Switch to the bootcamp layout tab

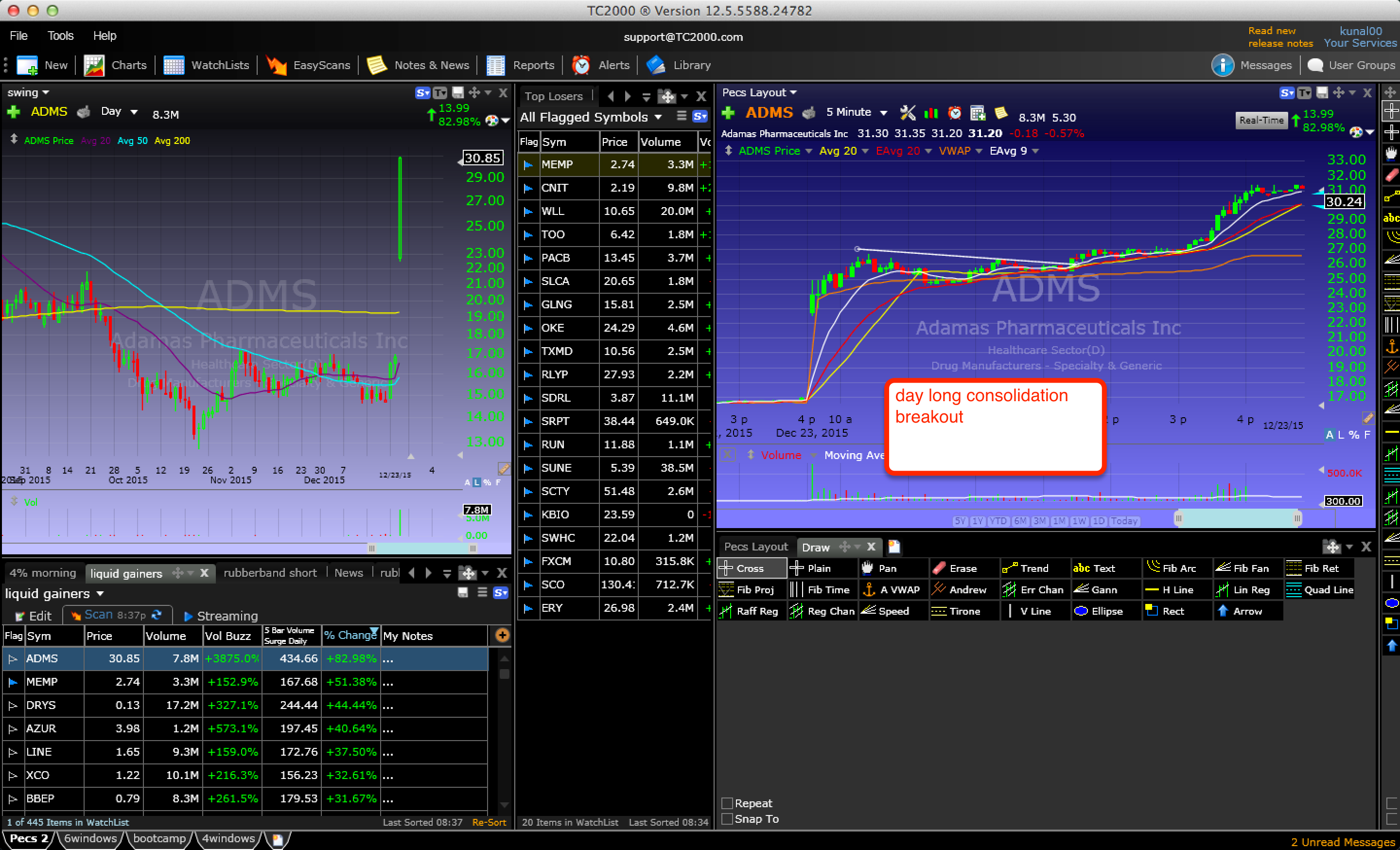159,839
